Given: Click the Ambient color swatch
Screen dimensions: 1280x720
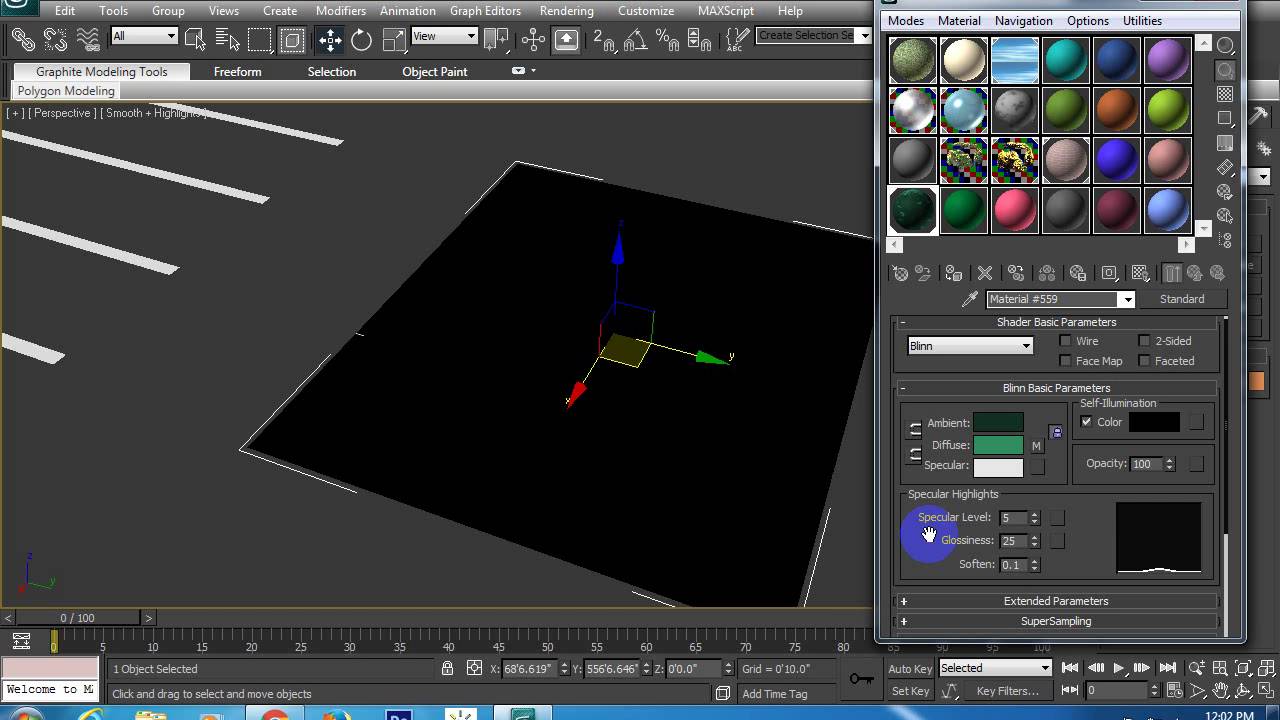Looking at the screenshot, I should point(998,423).
